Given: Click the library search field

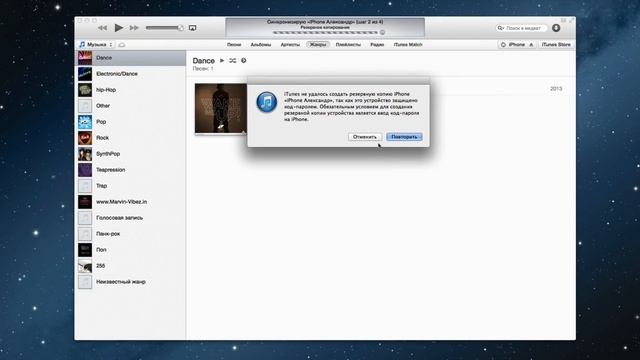Looking at the screenshot, I should coord(521,28).
